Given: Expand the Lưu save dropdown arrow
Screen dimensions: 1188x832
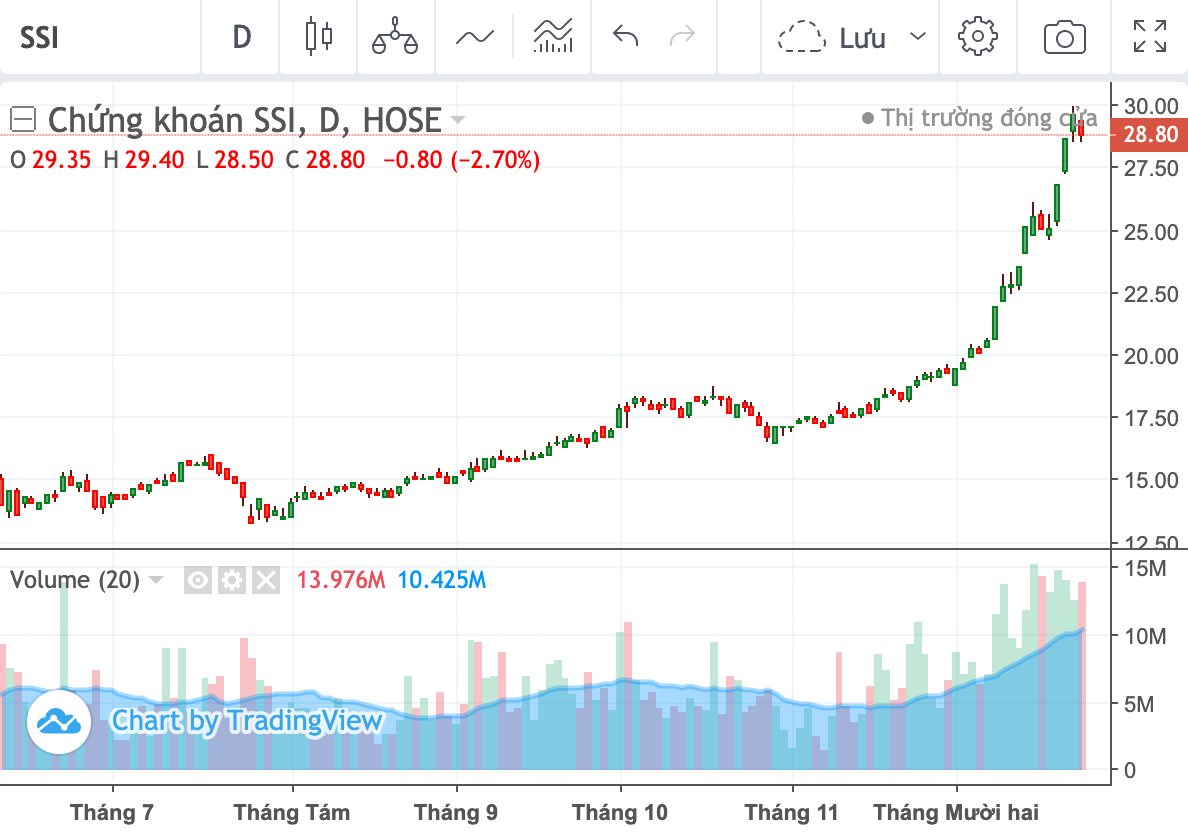Looking at the screenshot, I should pos(918,36).
